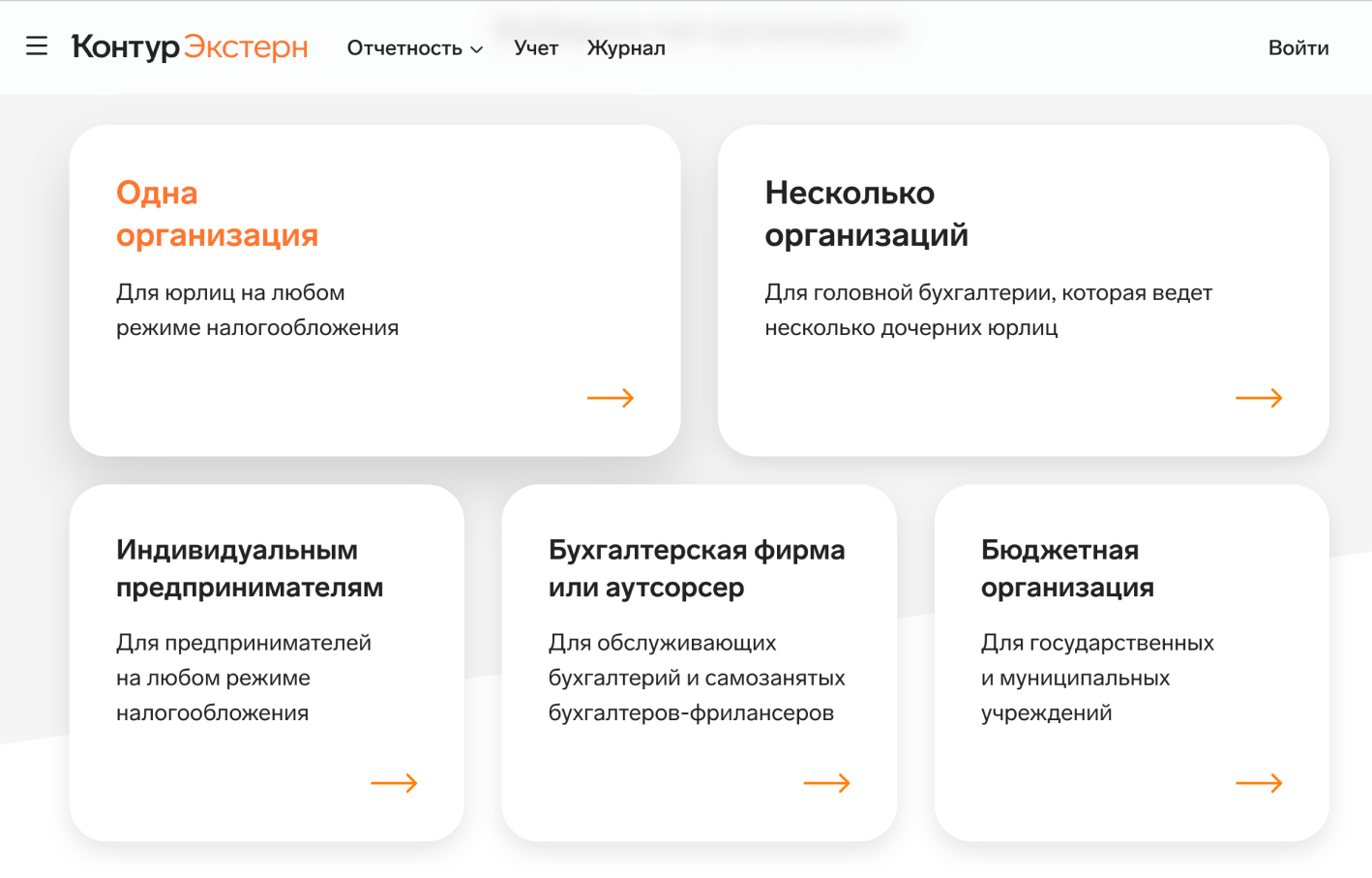Click description text for юрлиц tax regime
The width and height of the screenshot is (1372, 878).
257,310
